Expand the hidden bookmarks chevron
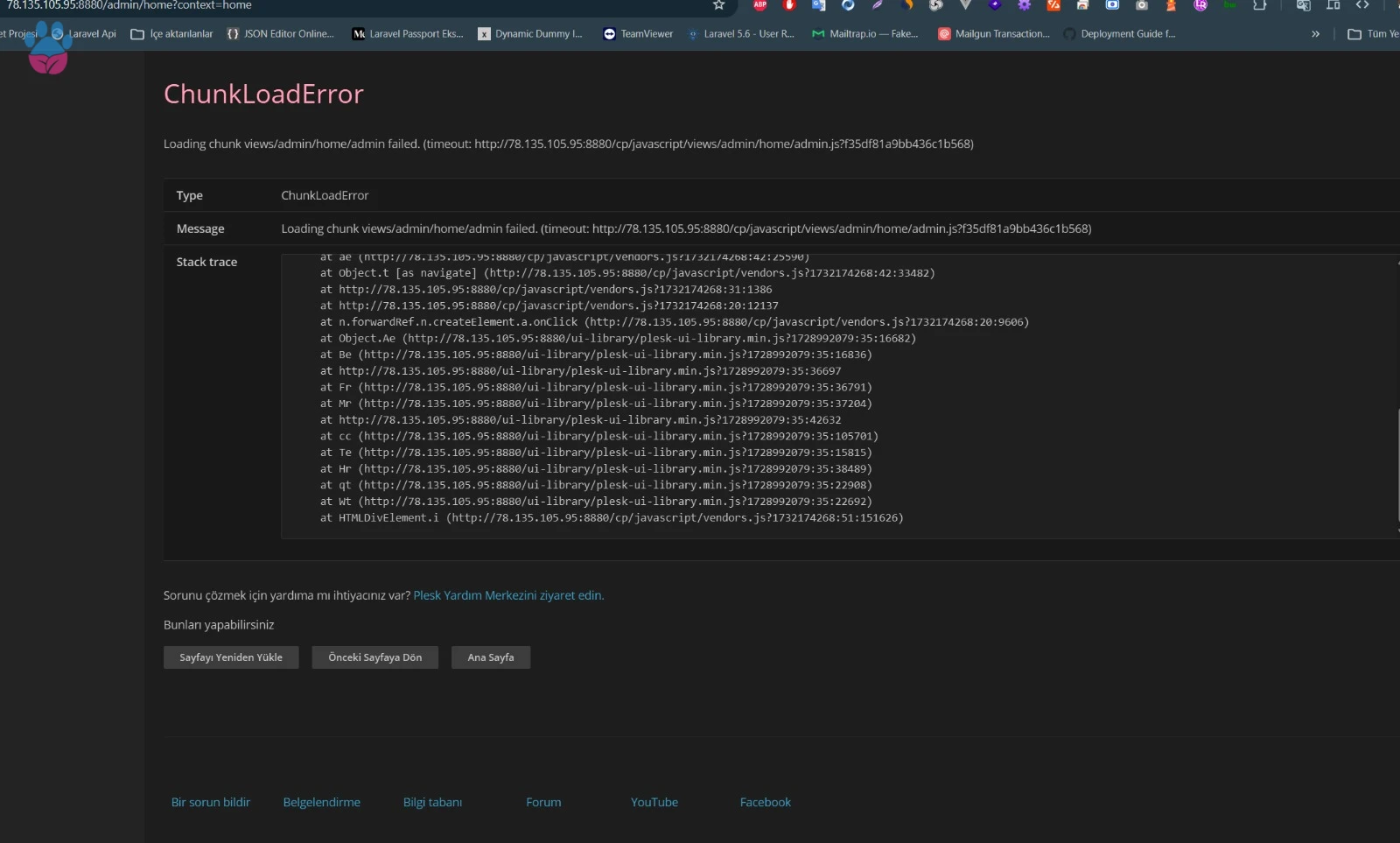 pyautogui.click(x=1315, y=34)
